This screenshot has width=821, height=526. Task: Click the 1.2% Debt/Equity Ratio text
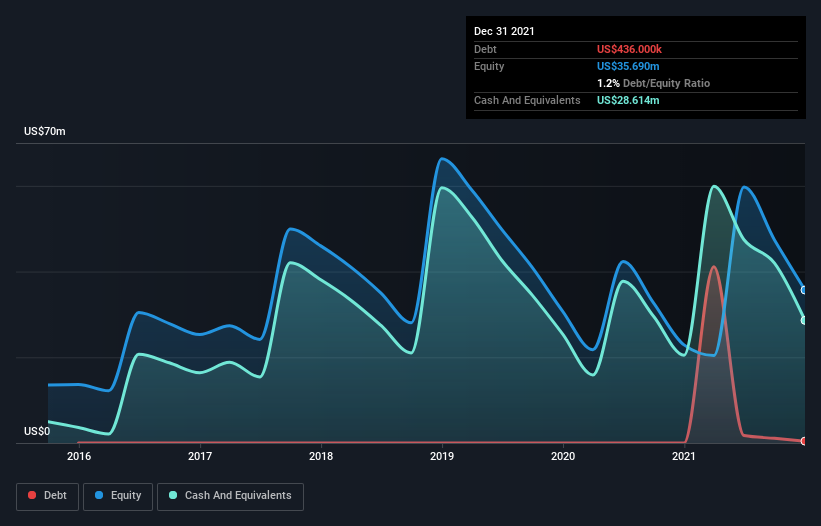click(x=653, y=83)
